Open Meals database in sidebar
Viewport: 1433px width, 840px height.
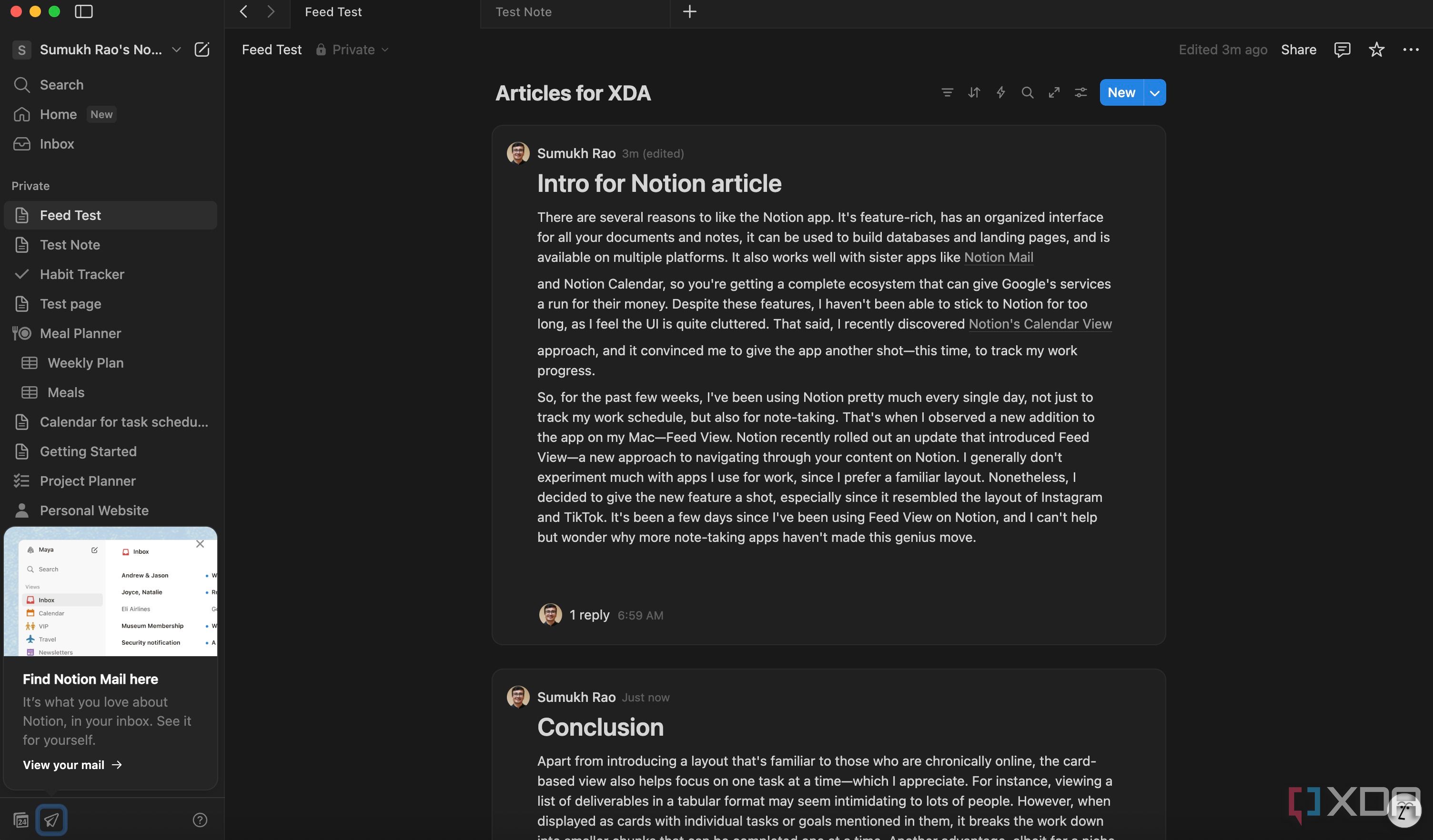point(111,393)
